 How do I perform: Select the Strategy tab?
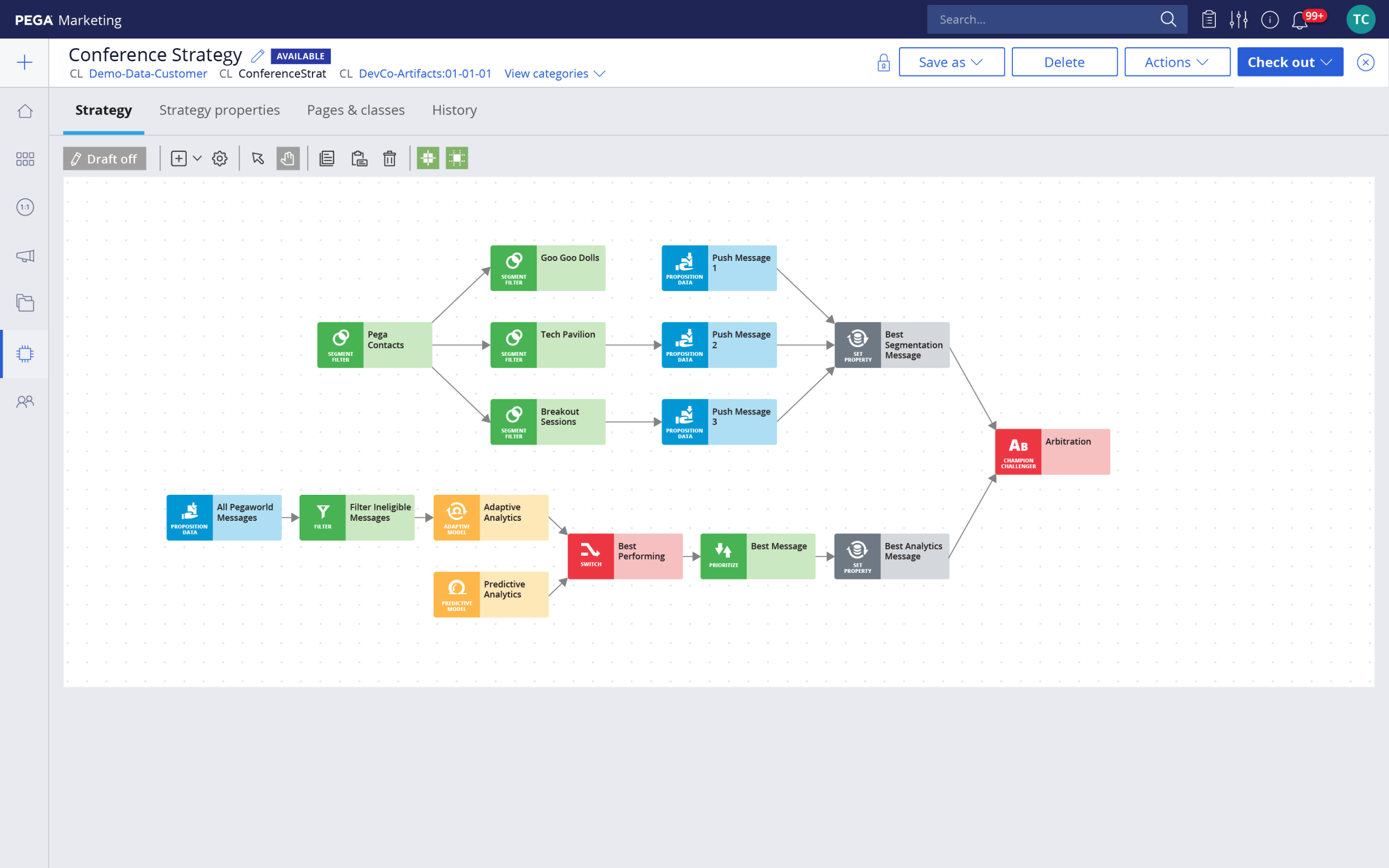coord(104,110)
